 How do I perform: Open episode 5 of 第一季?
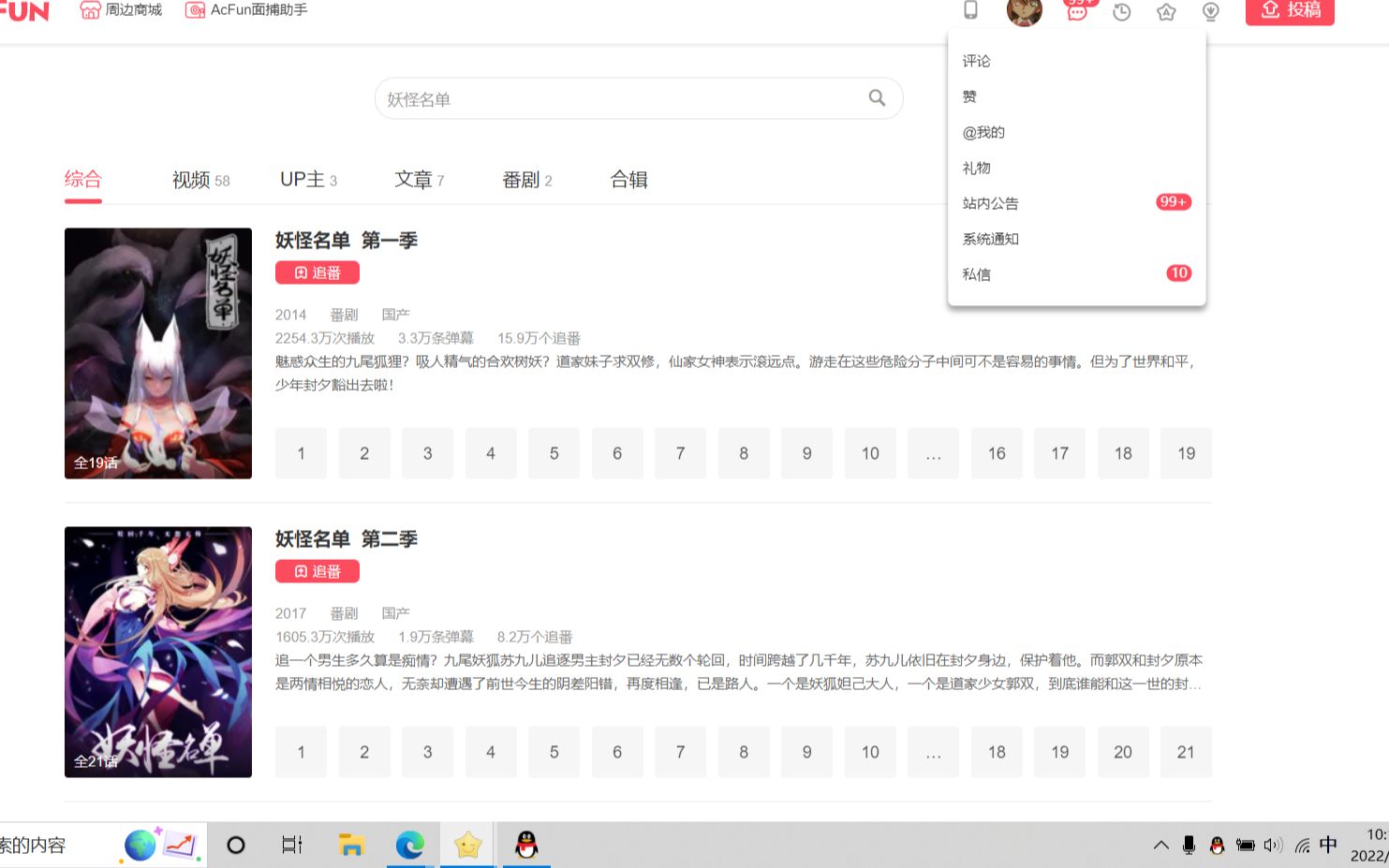(554, 453)
